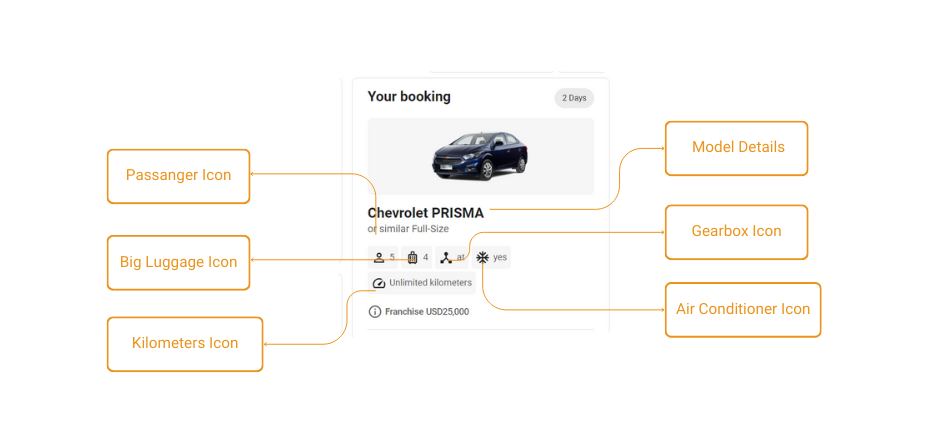
Task: Select the Big Luggage Icon label box
Action: tap(178, 263)
